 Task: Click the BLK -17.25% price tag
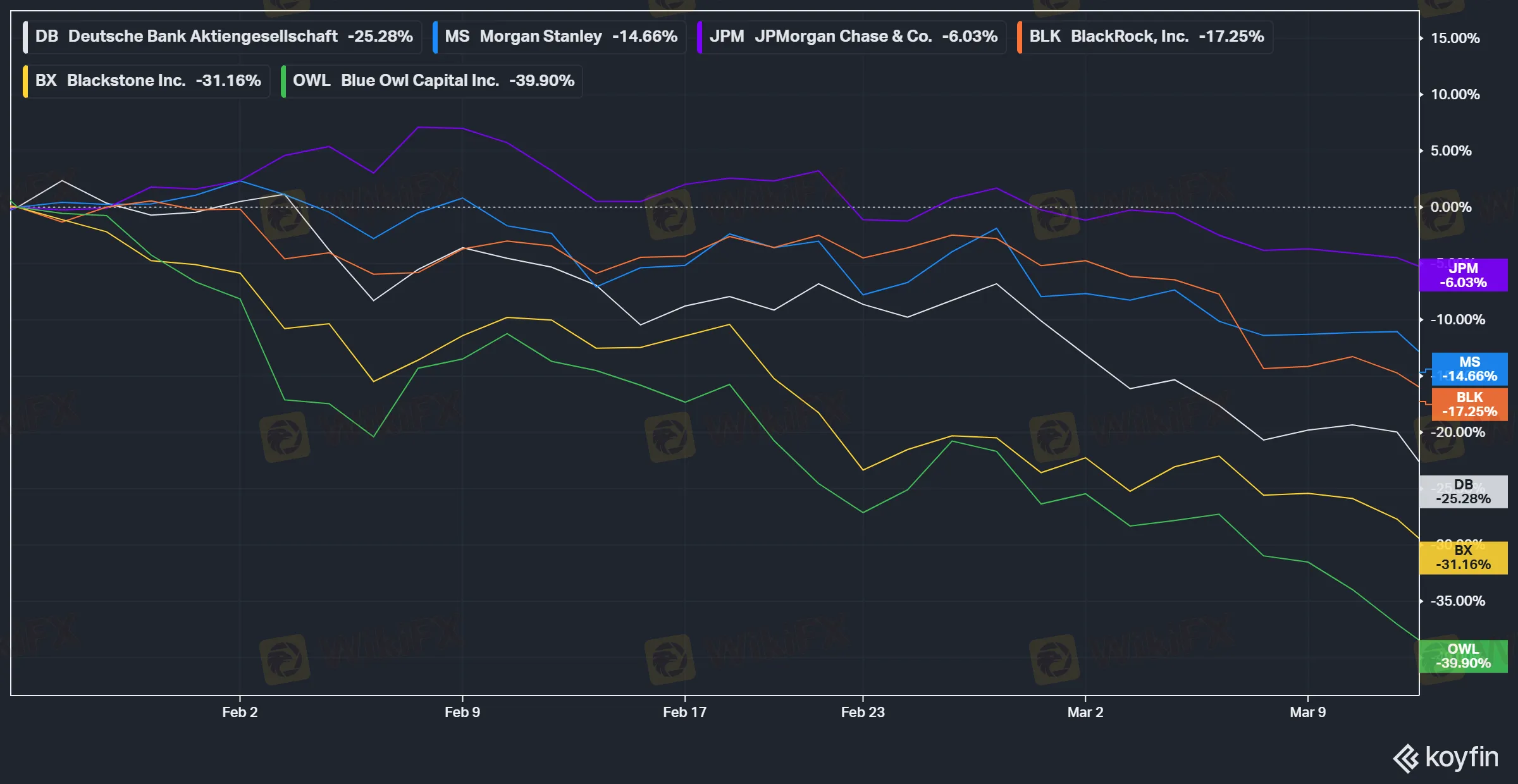pos(1469,405)
